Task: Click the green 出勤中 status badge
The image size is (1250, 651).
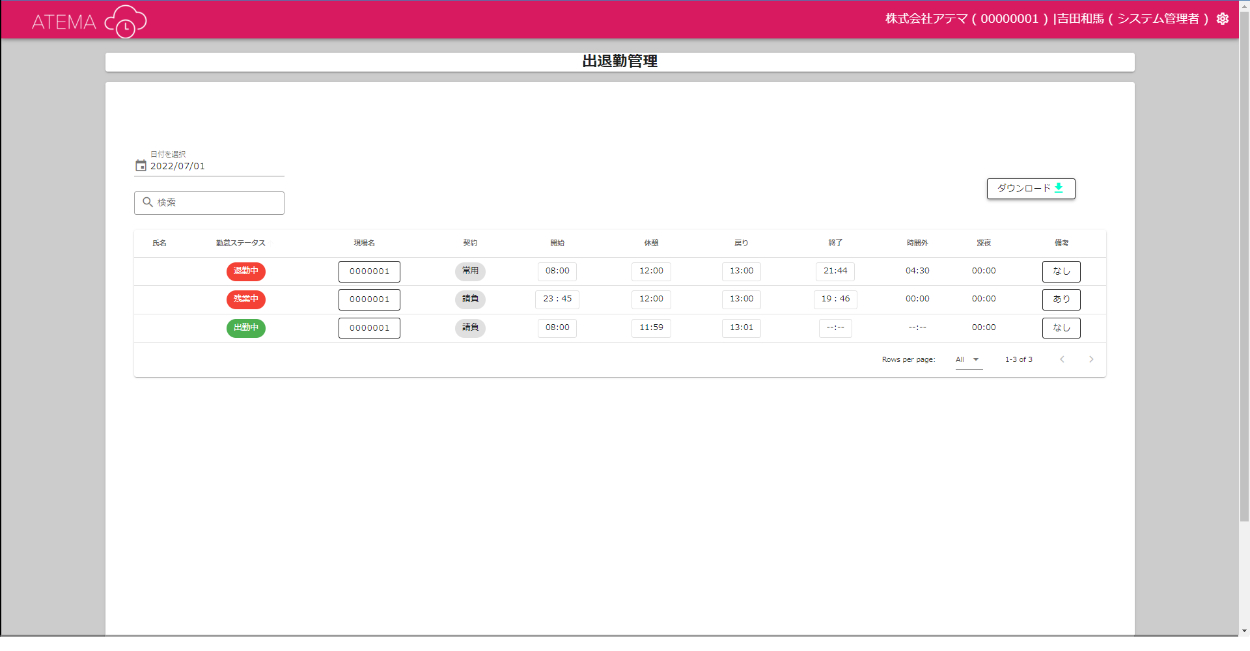Action: 246,327
